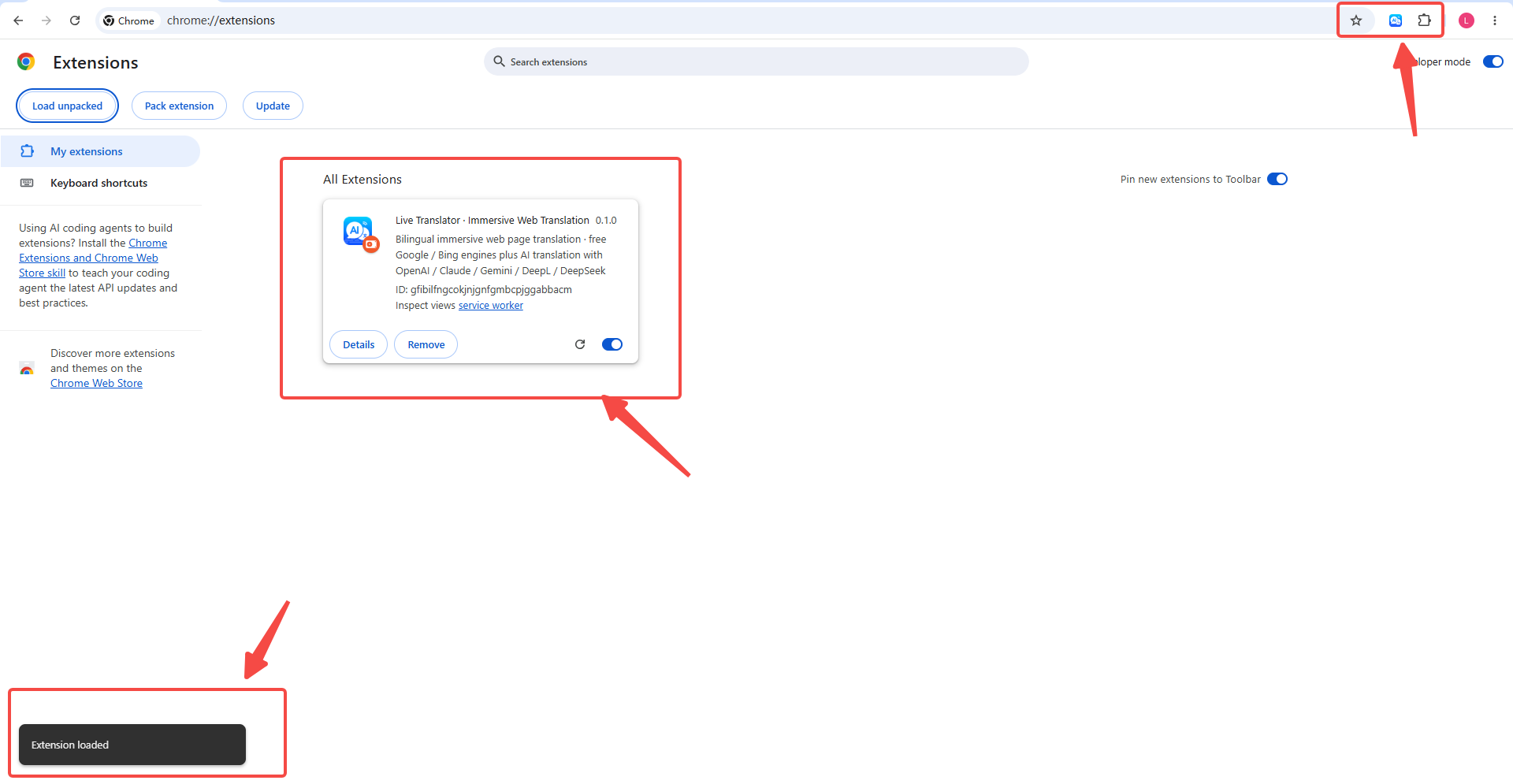Click the Chrome logo beside Extensions title
The height and width of the screenshot is (784, 1513).
pyautogui.click(x=26, y=61)
